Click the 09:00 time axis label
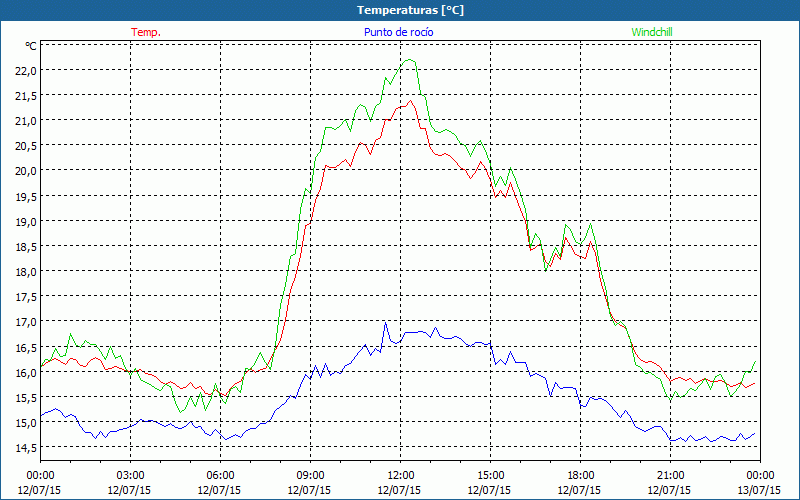This screenshot has height=500, width=800. (310, 476)
